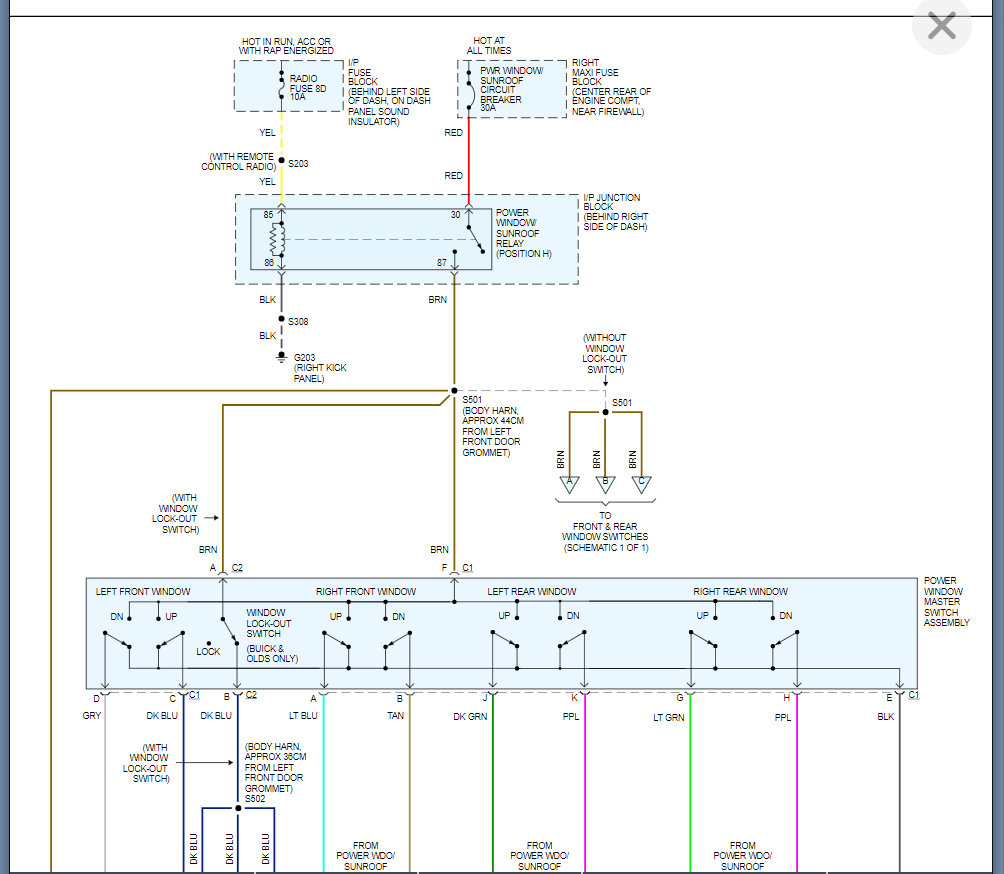
Task: Click 'WINDOW LOCK-OUT SWITCH (BUICK & OLDS ONLY)' label
Action: 271,635
